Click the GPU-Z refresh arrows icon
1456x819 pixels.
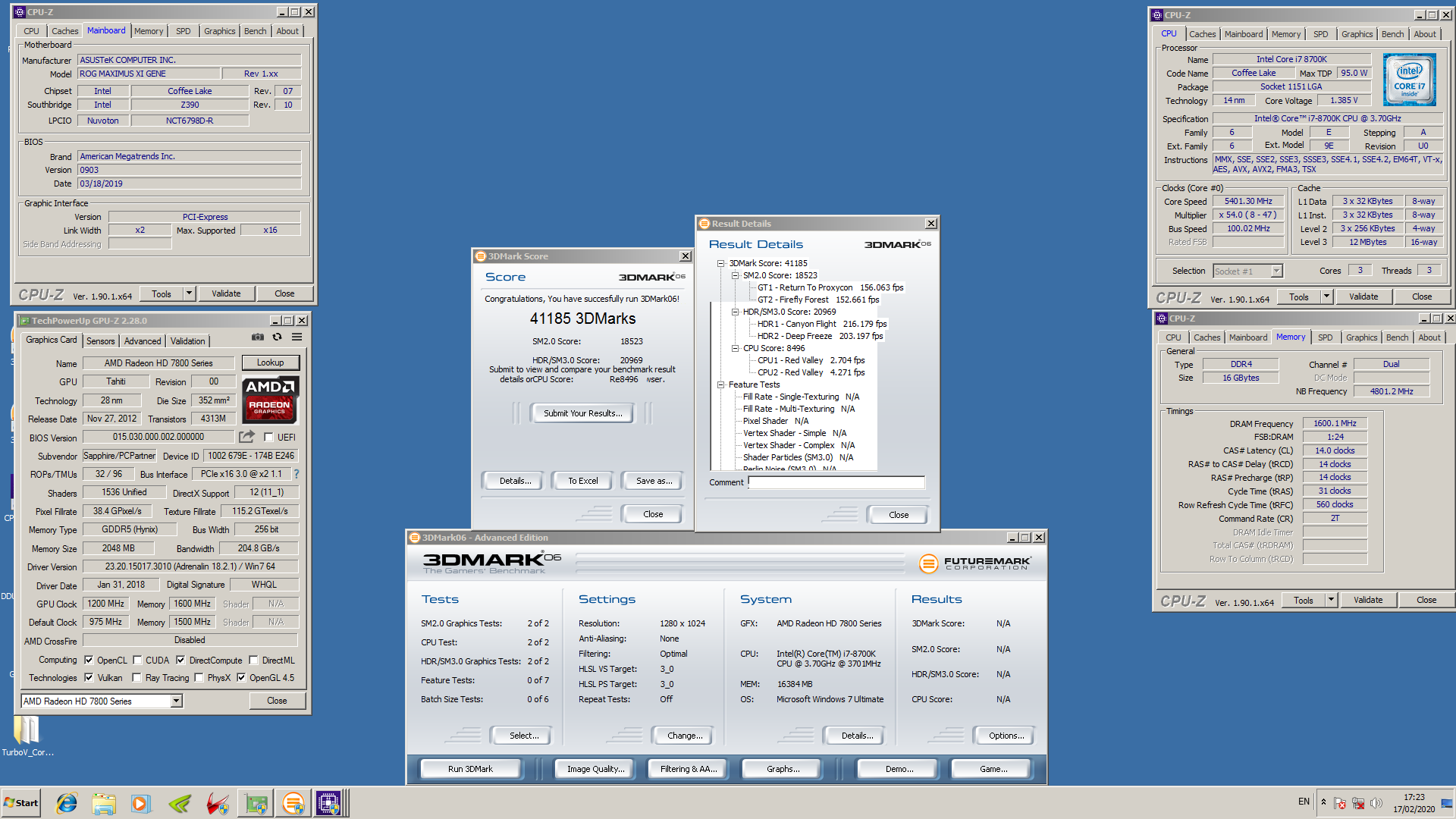278,337
